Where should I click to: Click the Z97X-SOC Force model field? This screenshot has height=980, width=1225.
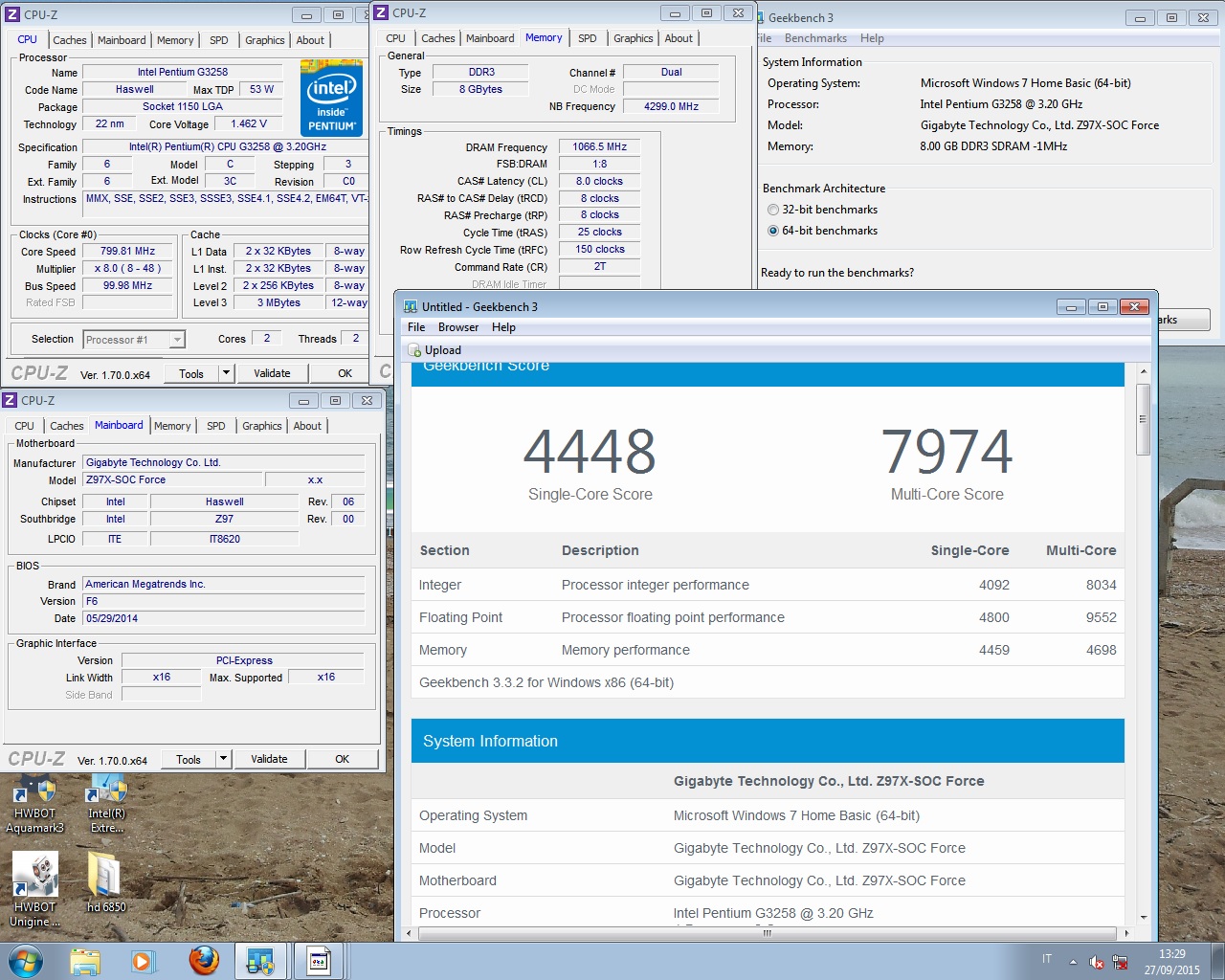pyautogui.click(x=172, y=480)
